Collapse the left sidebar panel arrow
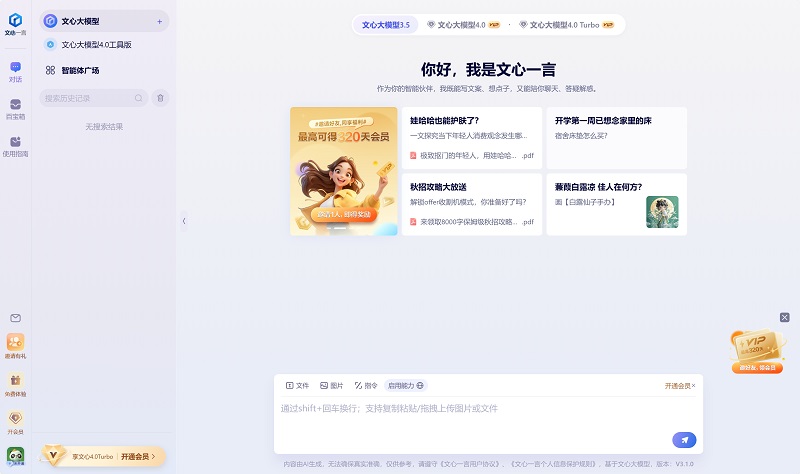Screen dimensions: 800x474 click(184, 221)
